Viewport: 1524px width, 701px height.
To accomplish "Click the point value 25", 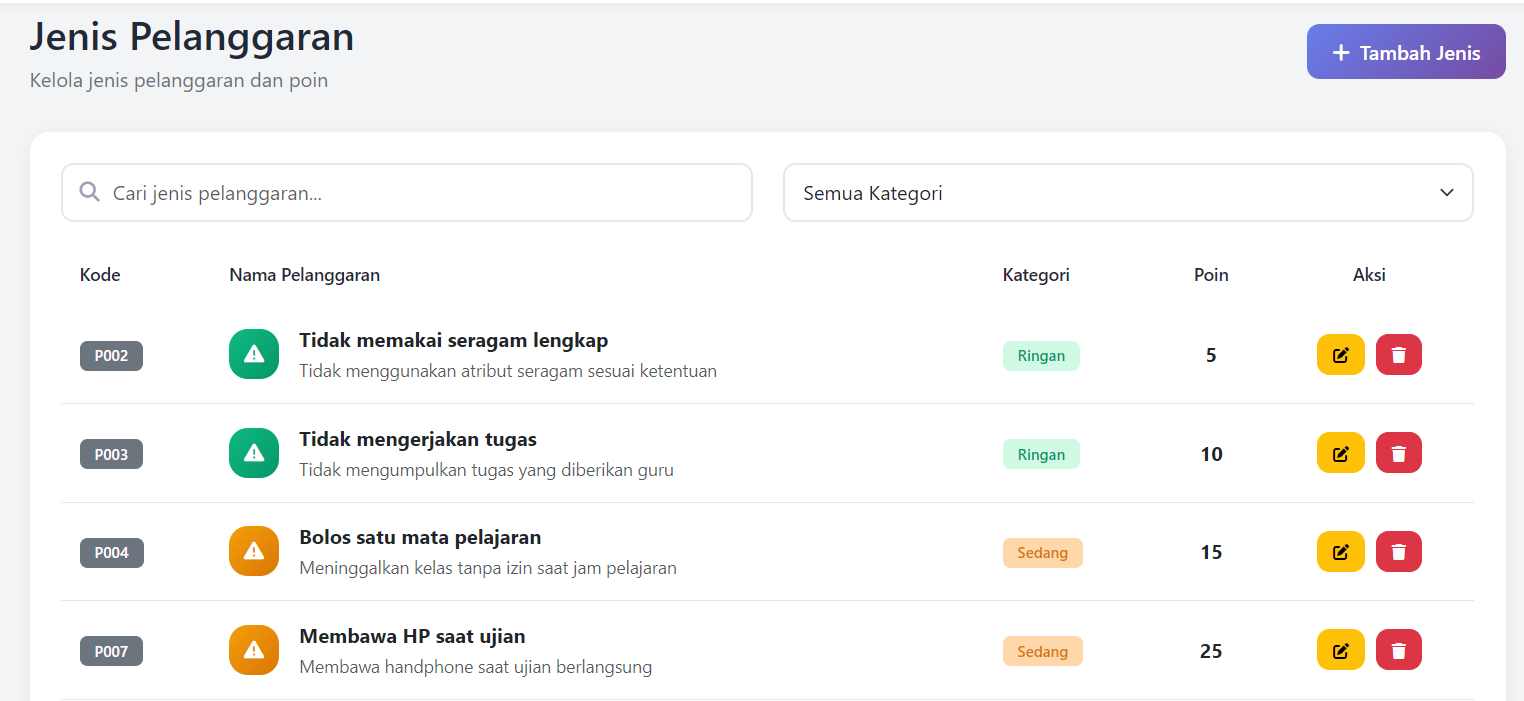I will pos(1211,651).
